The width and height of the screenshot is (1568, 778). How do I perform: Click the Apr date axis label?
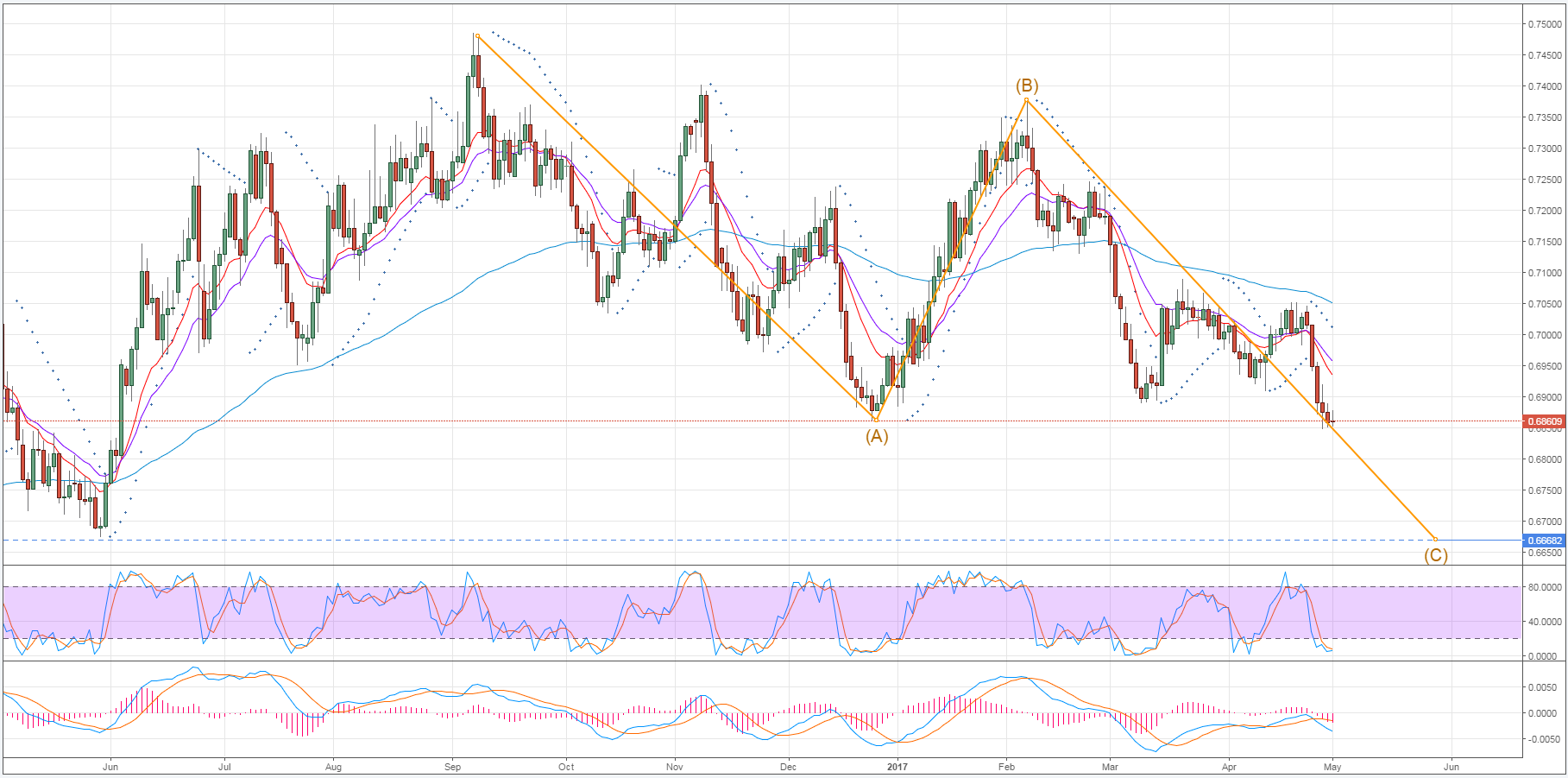coord(1229,767)
